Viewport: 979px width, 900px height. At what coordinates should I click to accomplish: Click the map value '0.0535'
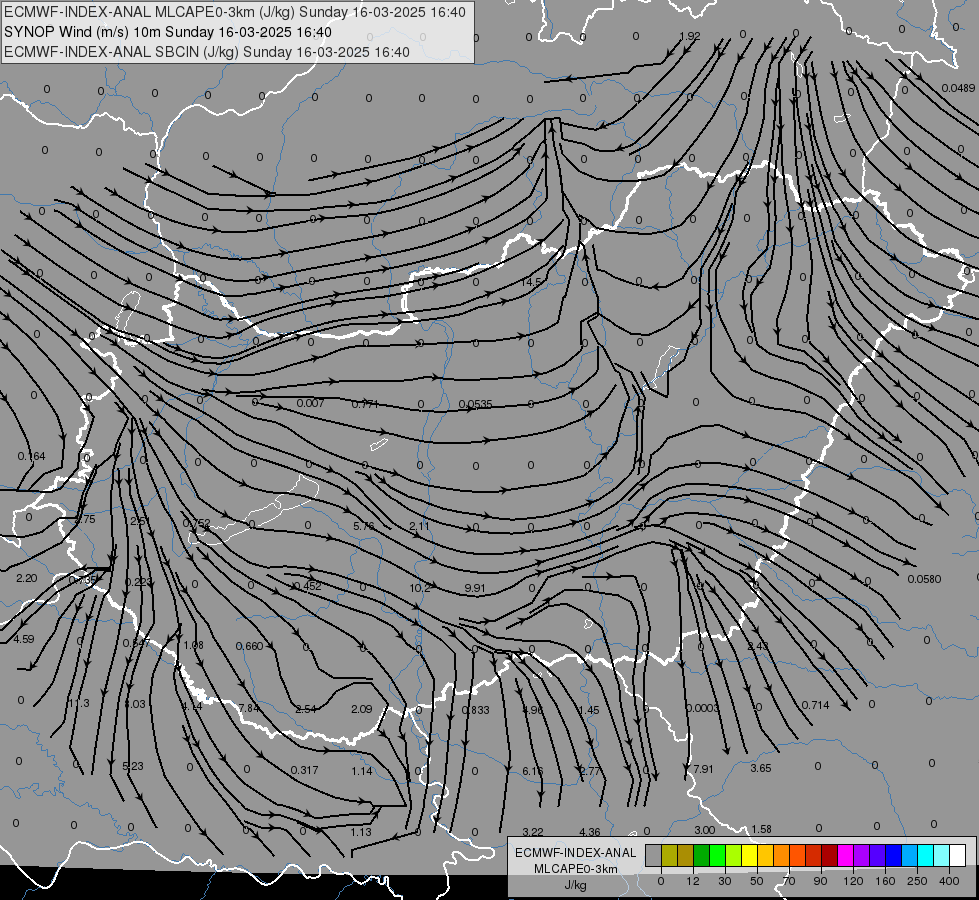(475, 404)
